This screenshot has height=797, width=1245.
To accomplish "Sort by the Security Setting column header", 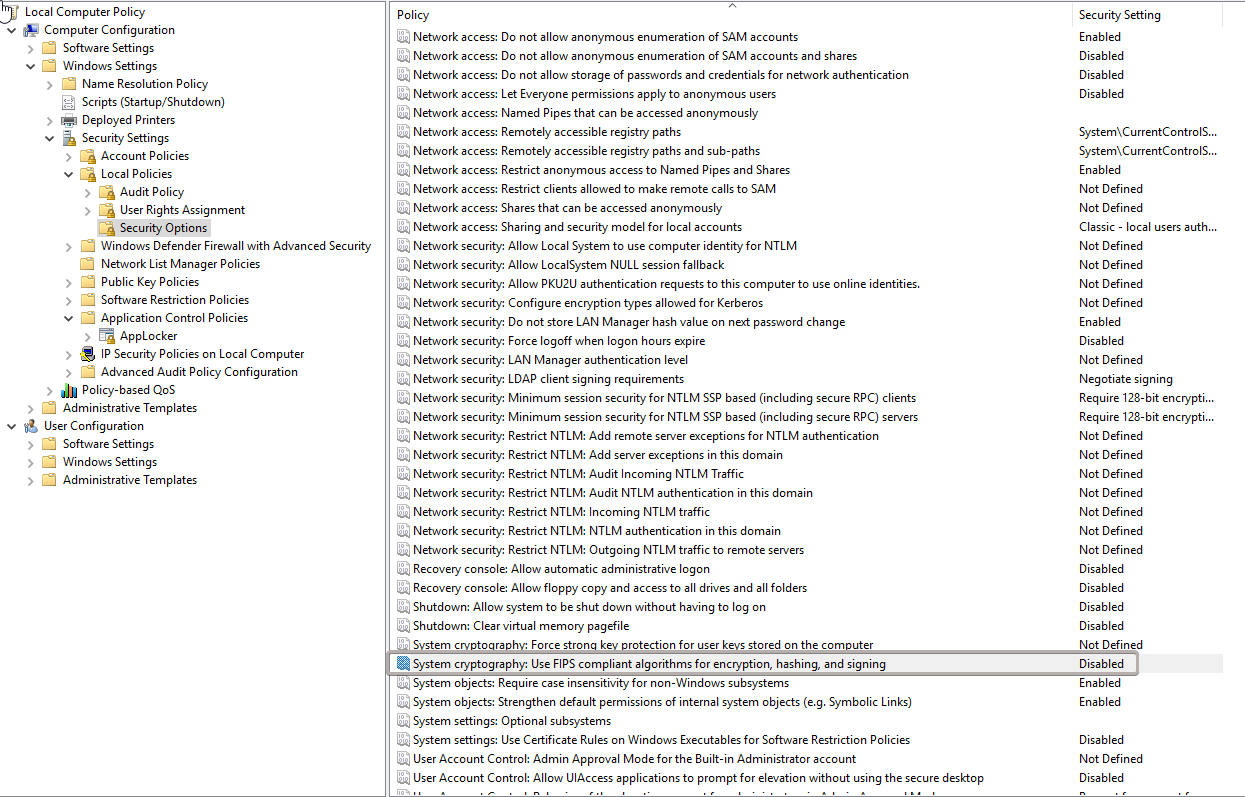I will pos(1119,15).
